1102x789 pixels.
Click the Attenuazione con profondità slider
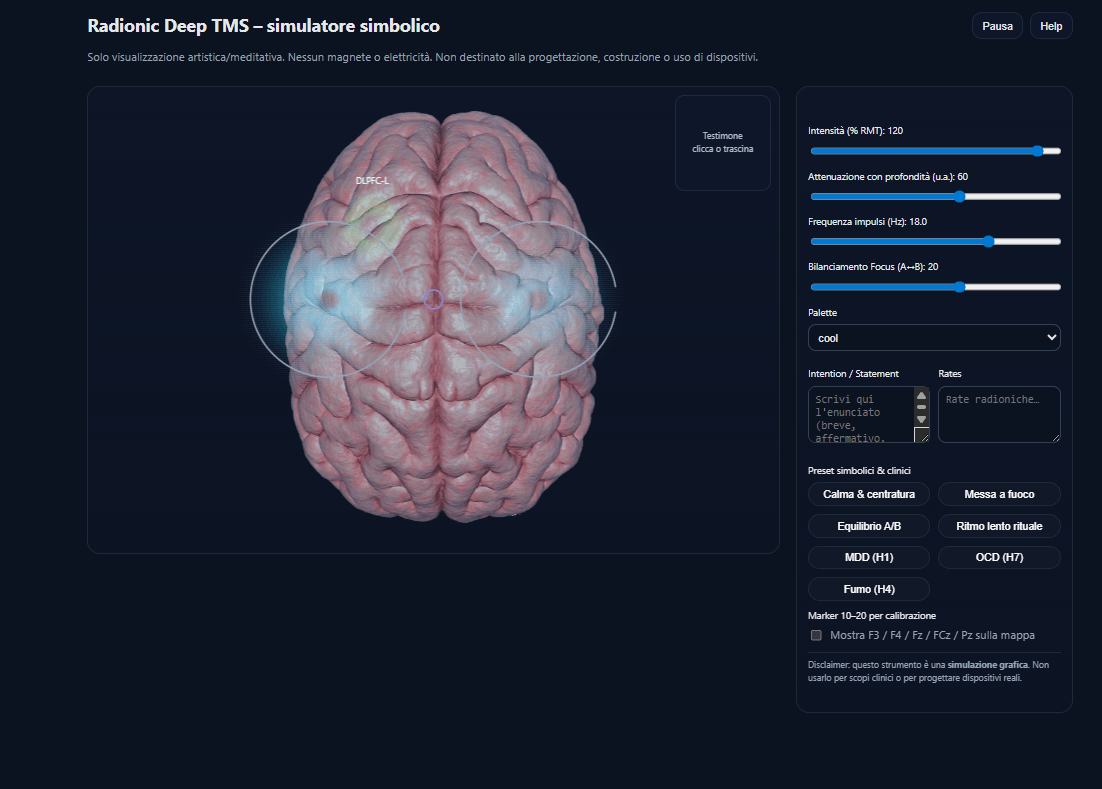(934, 197)
